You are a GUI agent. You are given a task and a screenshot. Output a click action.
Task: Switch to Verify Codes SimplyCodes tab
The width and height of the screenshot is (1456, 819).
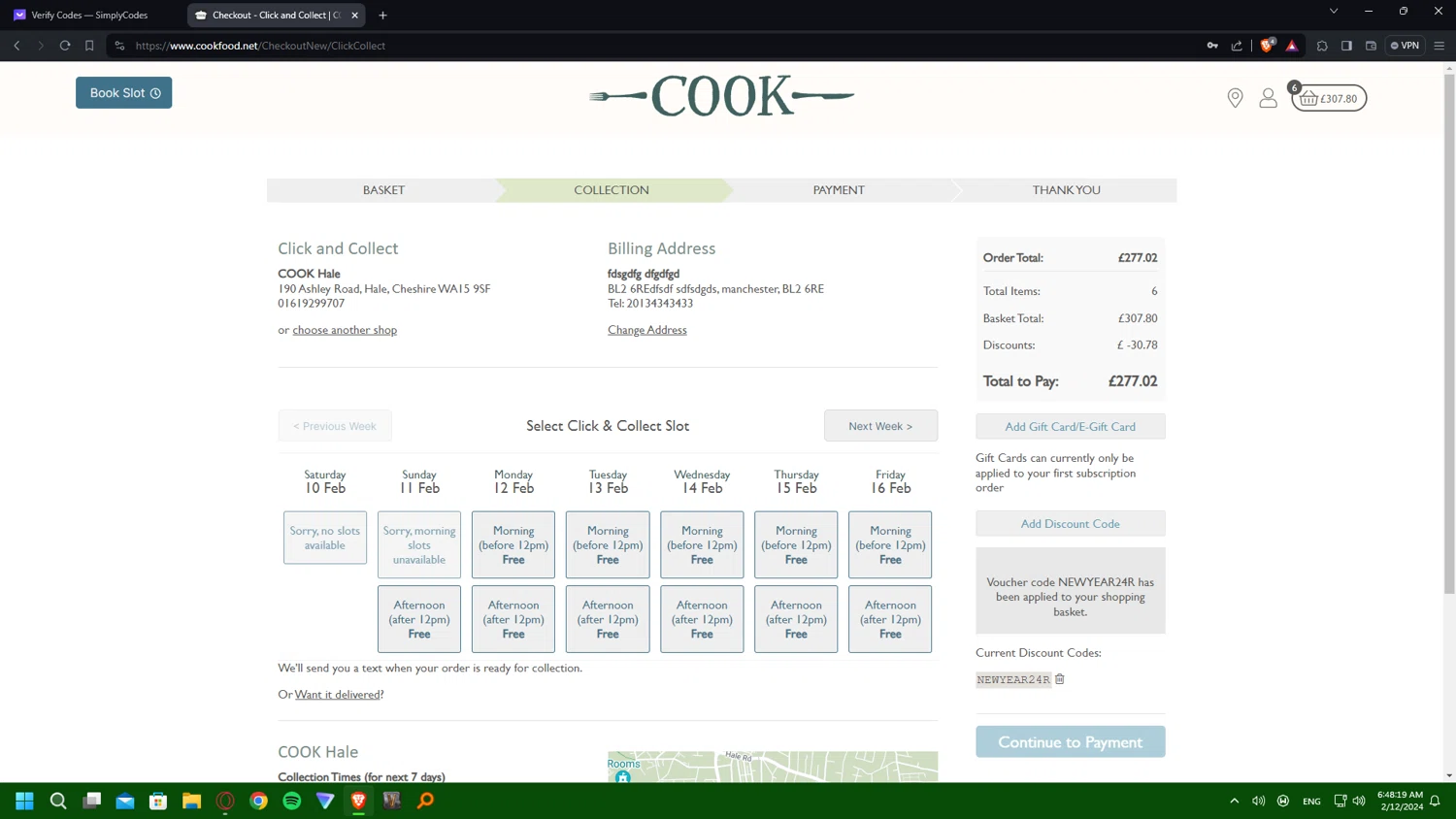[x=92, y=16]
